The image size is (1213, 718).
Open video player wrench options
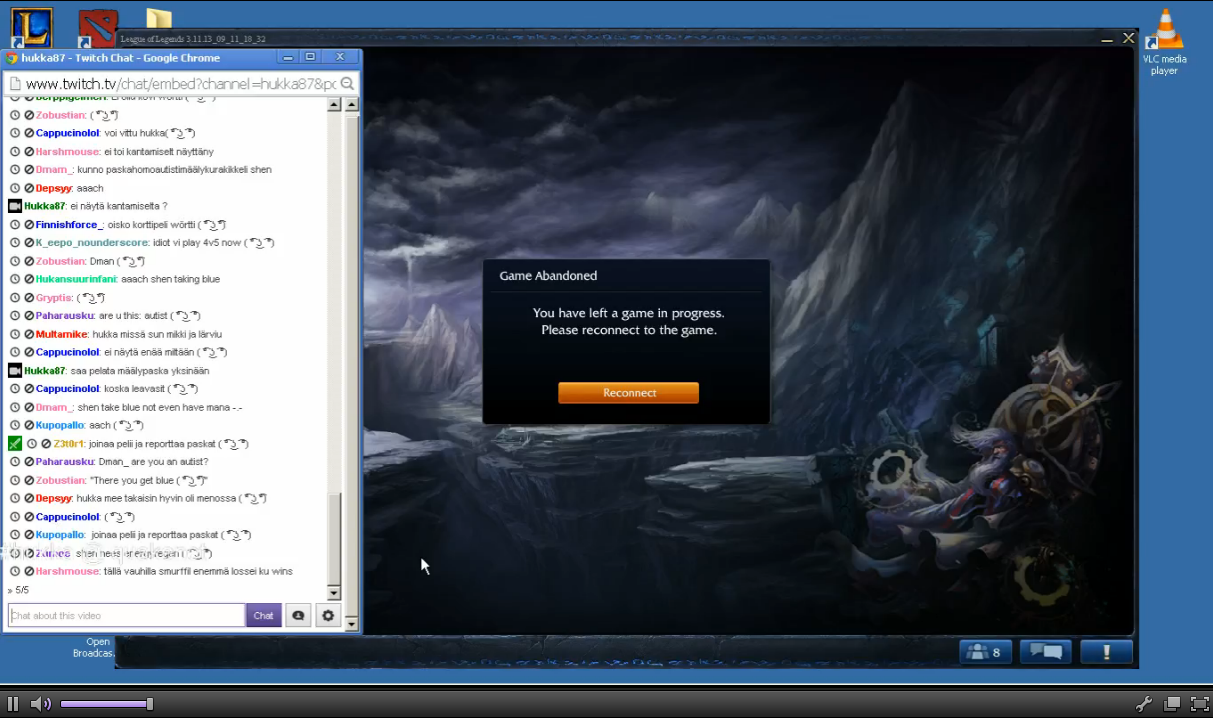1144,704
